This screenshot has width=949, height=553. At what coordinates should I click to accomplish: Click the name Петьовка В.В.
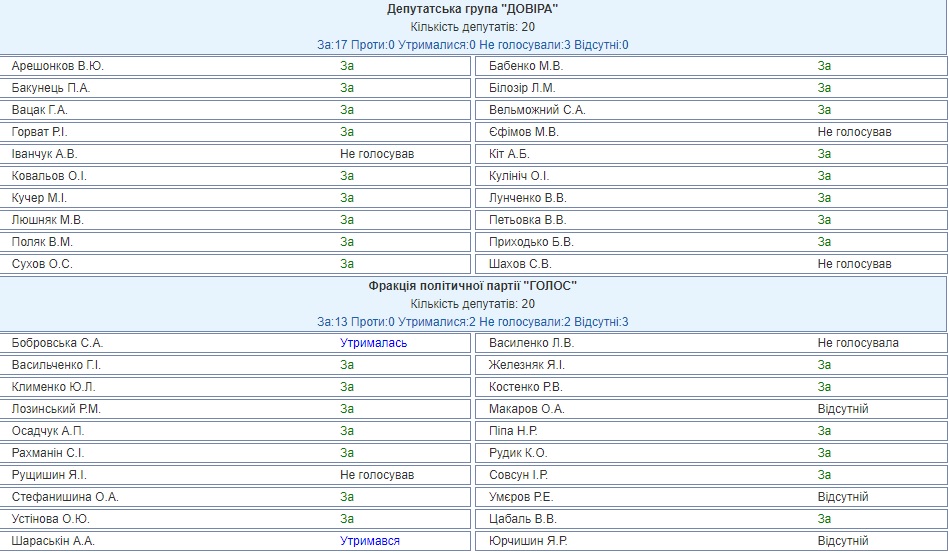click(x=528, y=220)
